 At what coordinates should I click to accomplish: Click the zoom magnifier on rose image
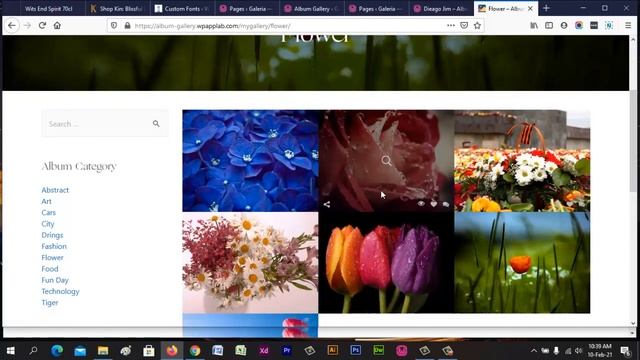coord(386,160)
